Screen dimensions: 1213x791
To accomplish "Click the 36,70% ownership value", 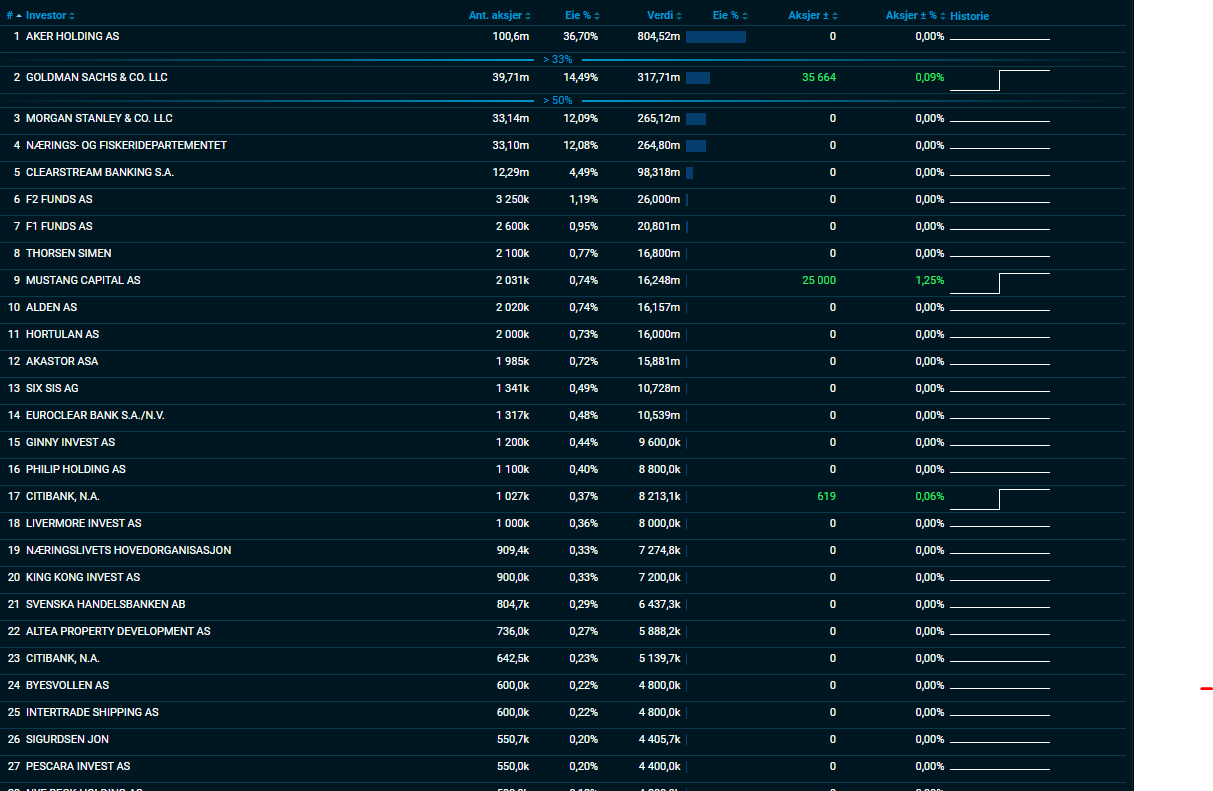I will 581,36.
